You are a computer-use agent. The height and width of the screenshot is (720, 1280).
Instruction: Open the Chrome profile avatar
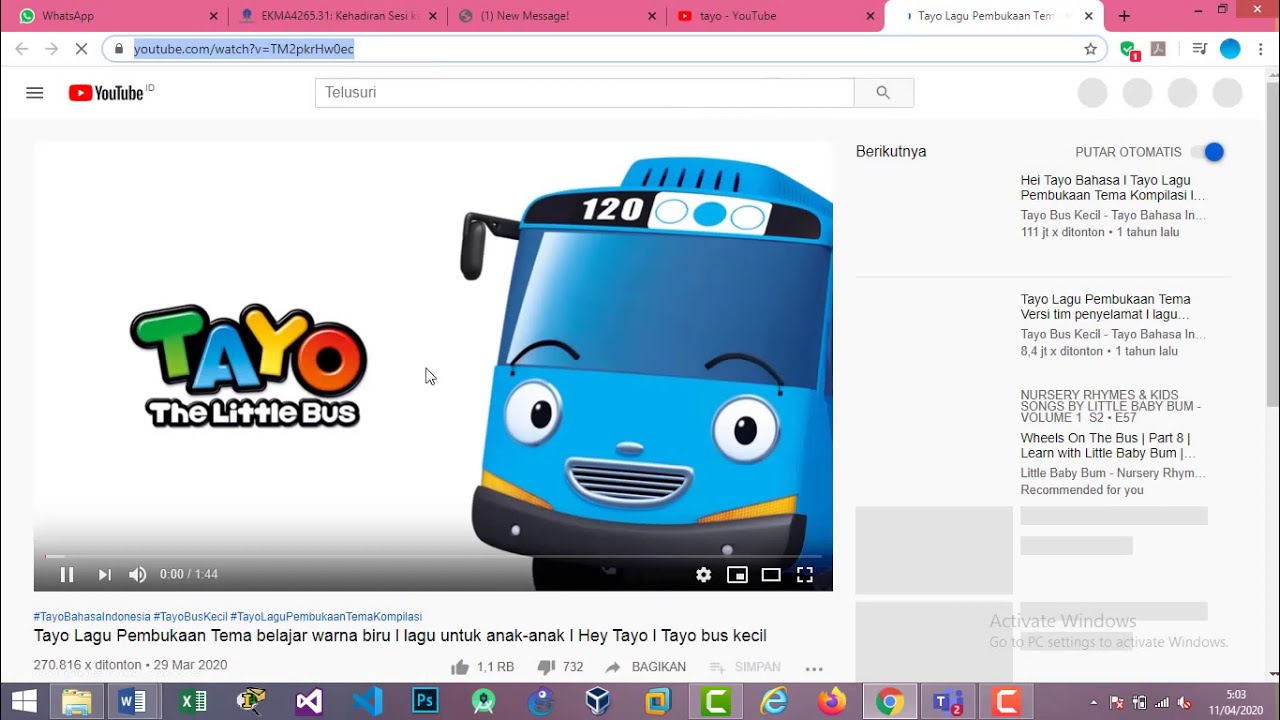click(1230, 48)
